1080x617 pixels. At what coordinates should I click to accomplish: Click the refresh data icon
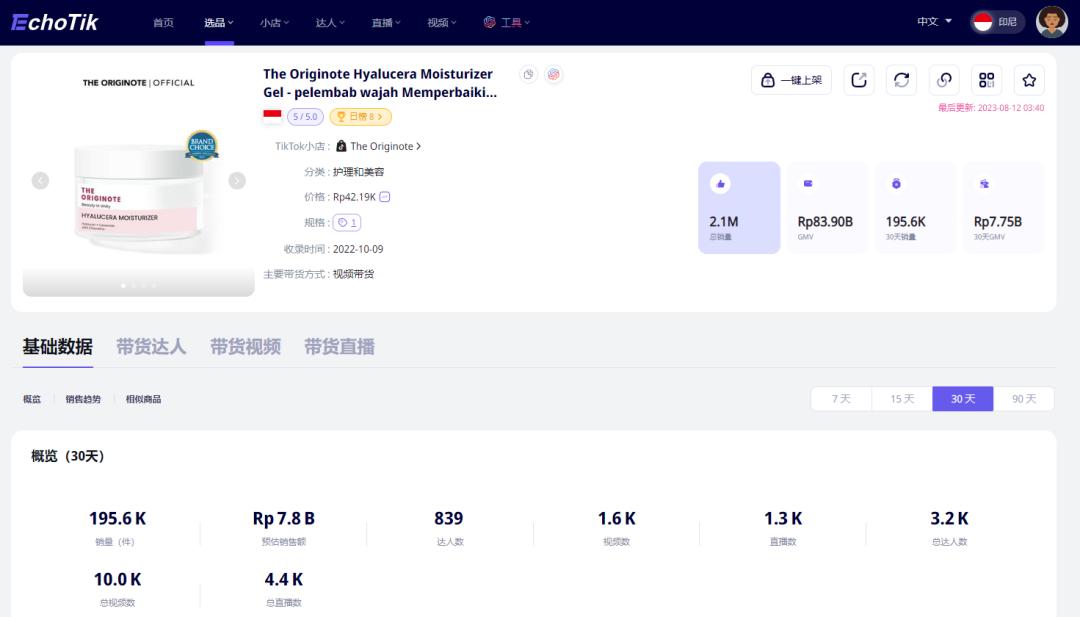pos(902,80)
